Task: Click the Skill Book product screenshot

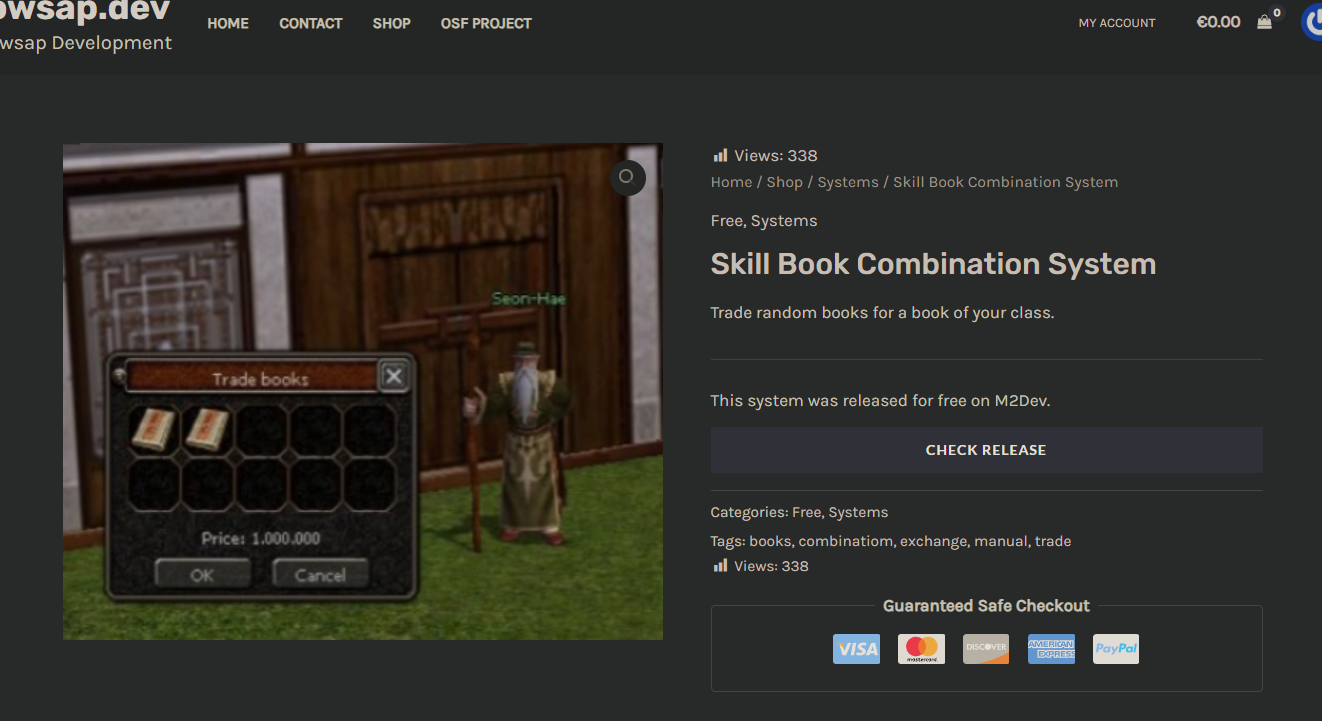Action: [x=362, y=391]
